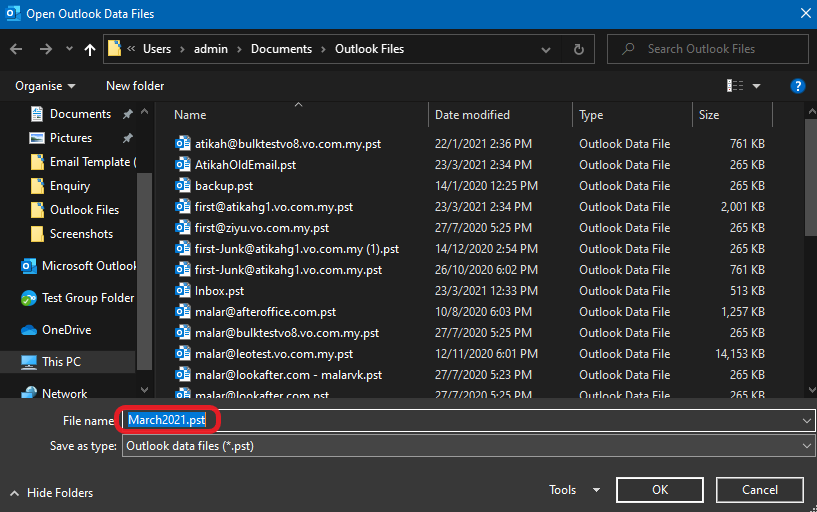Click the Back navigation arrow
The height and width of the screenshot is (512, 817).
tap(16, 49)
